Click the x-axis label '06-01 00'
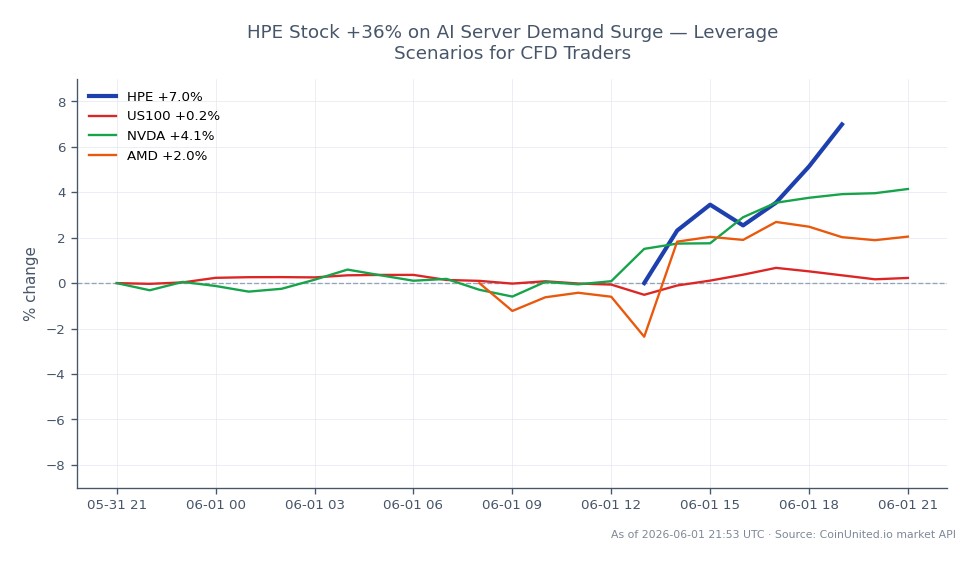Viewport: 979px width, 564px height. click(x=216, y=505)
